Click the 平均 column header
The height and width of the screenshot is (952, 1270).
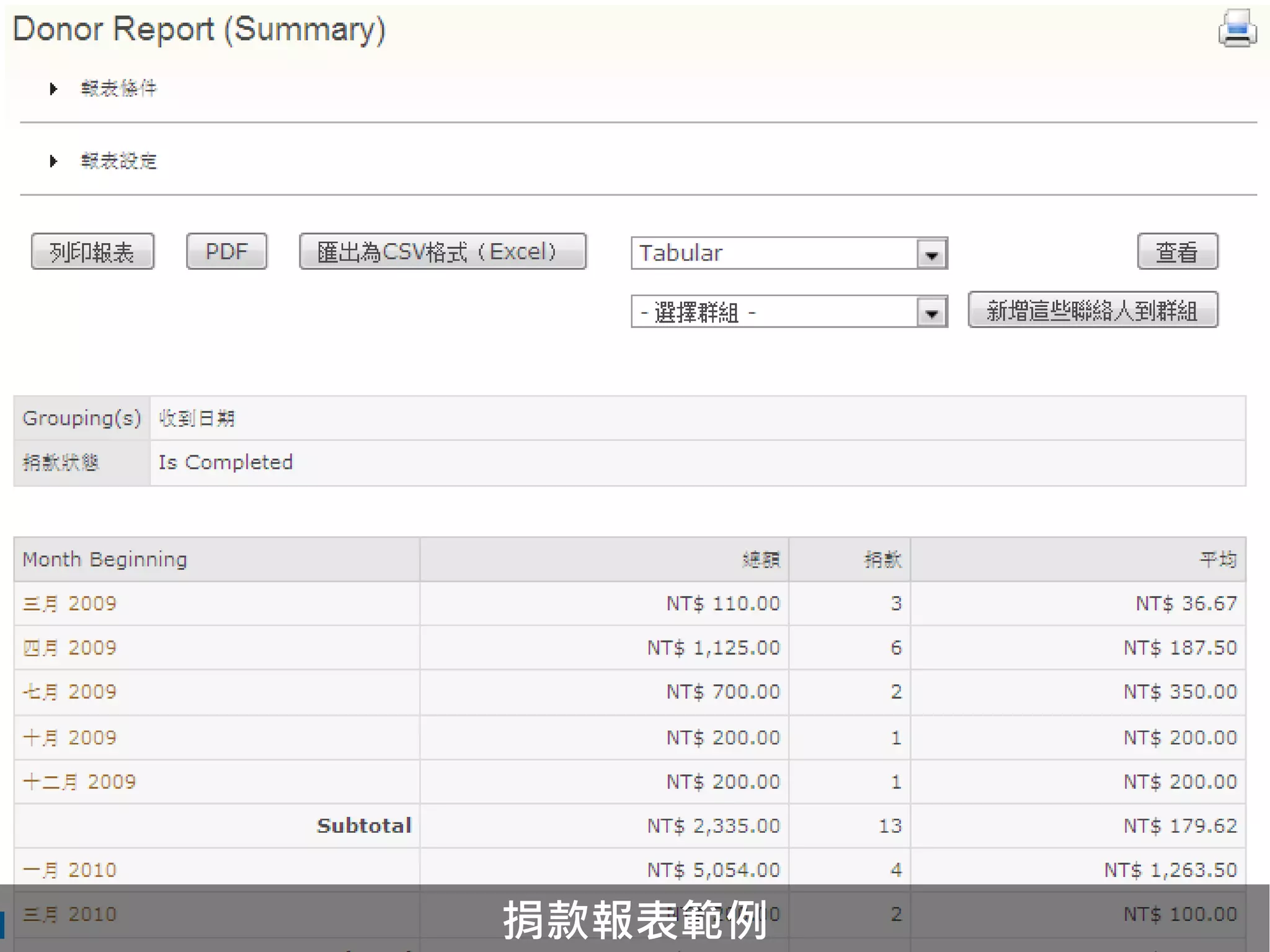coord(1218,560)
